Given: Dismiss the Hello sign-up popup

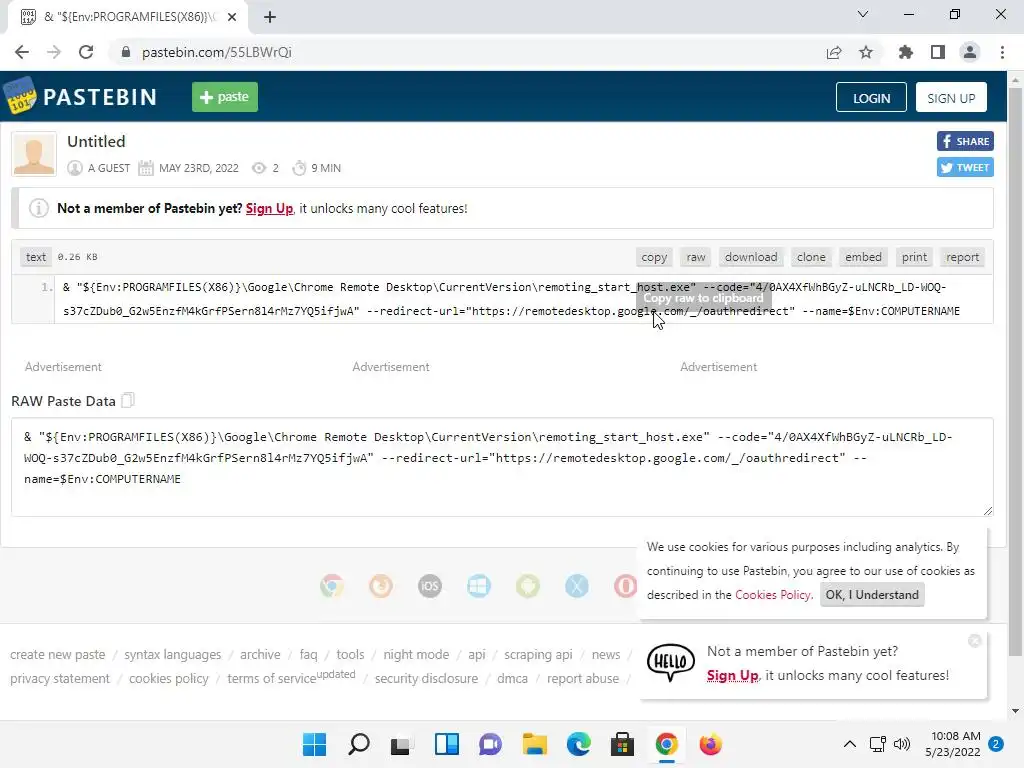Looking at the screenshot, I should coord(974,641).
